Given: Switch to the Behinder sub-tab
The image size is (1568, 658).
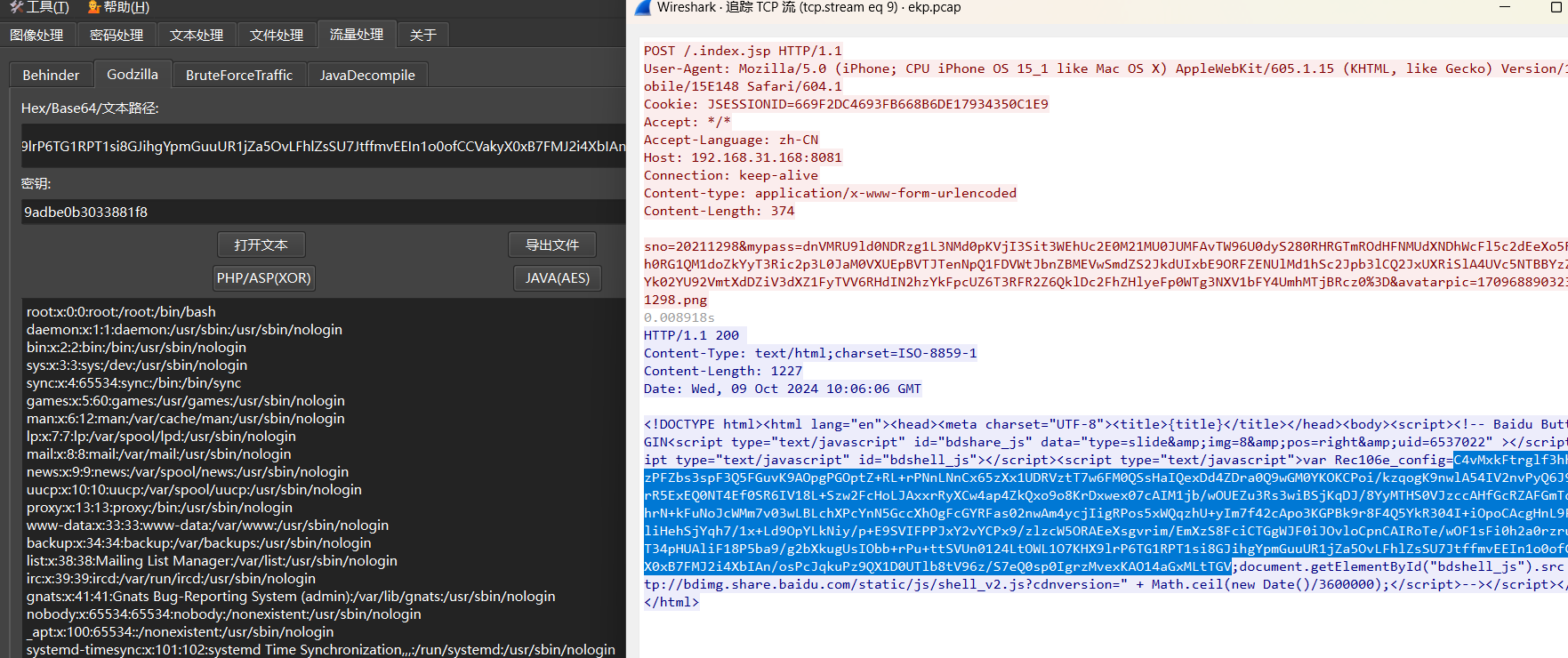Looking at the screenshot, I should point(51,75).
